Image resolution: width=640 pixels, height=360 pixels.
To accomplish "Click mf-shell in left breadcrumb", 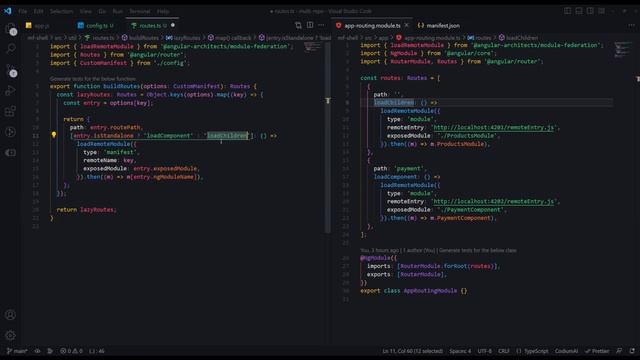I will (x=38, y=38).
